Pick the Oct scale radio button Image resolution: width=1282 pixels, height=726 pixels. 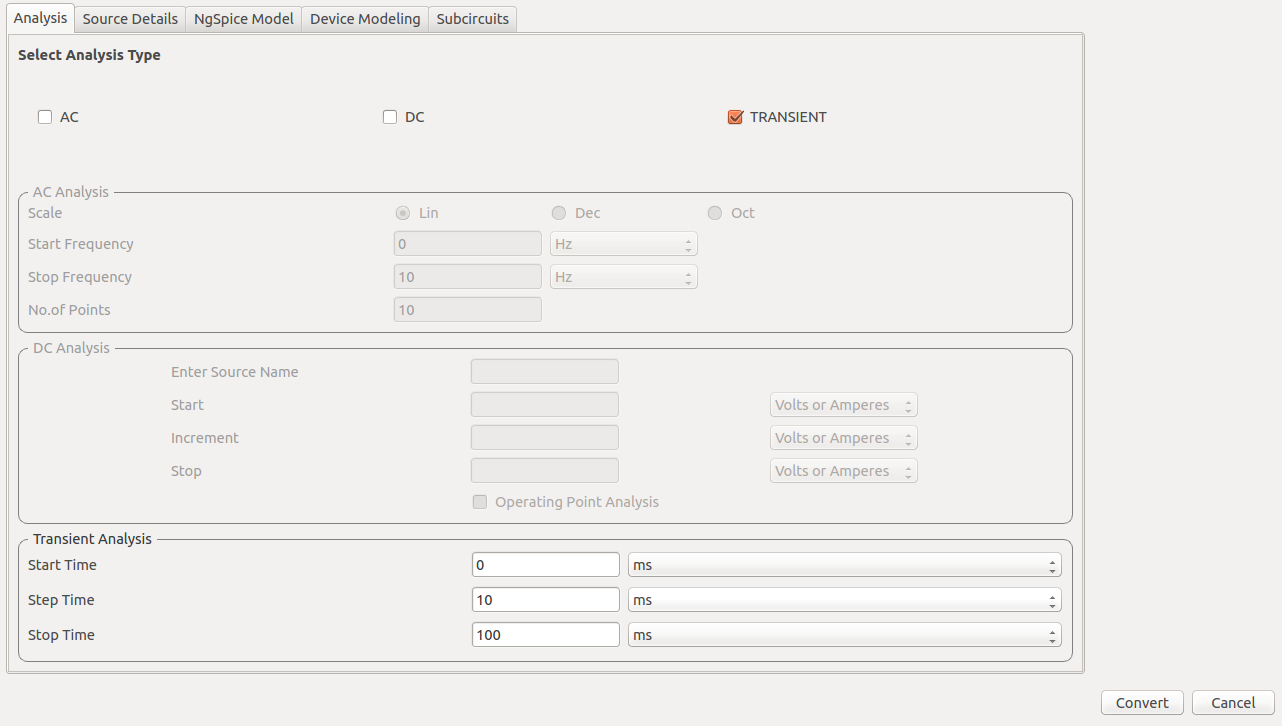point(715,213)
